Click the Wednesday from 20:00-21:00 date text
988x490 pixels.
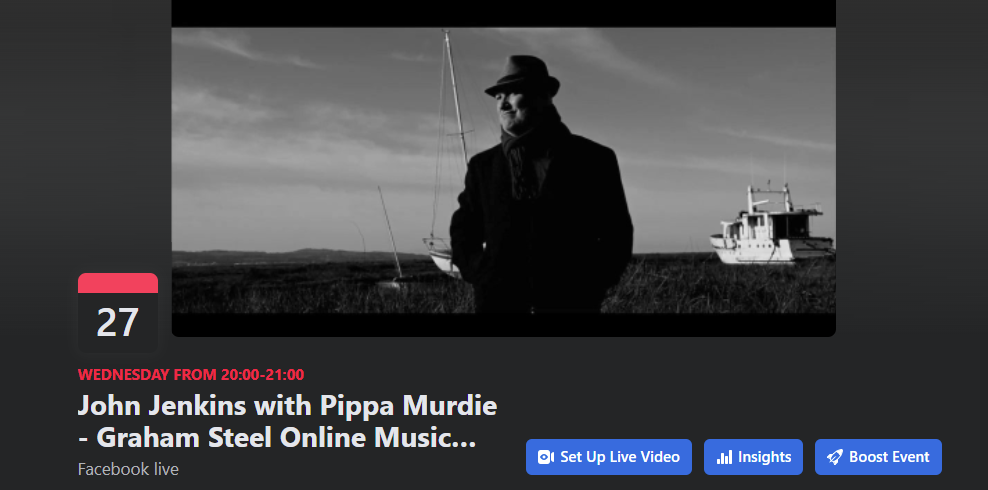[x=191, y=375]
